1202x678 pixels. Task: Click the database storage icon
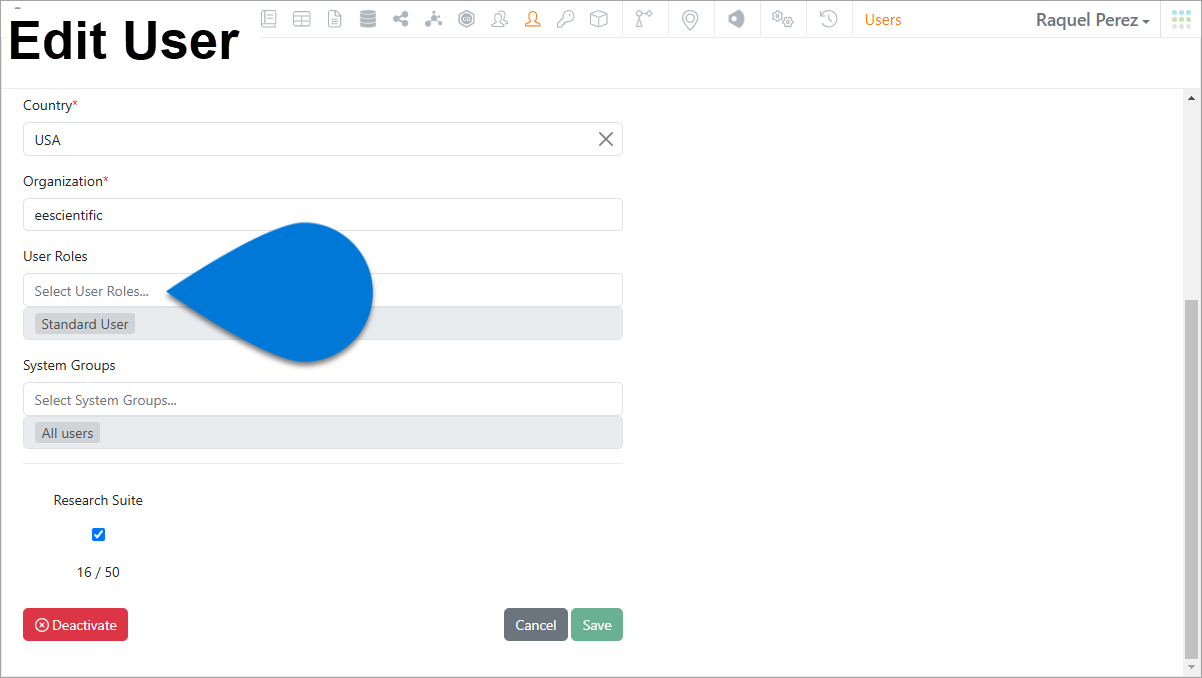tap(367, 18)
